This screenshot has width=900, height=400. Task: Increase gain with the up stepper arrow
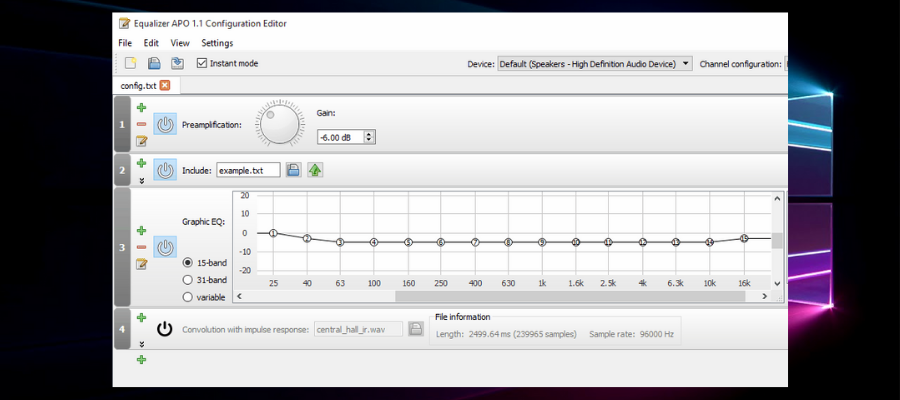tap(370, 134)
